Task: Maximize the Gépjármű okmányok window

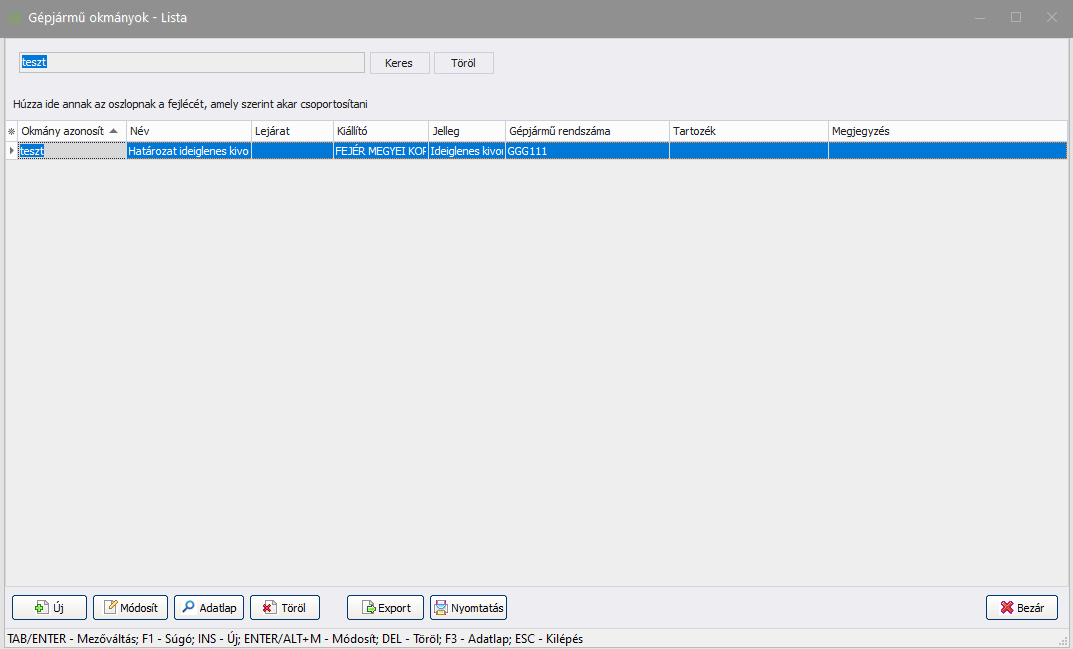Action: 1016,17
